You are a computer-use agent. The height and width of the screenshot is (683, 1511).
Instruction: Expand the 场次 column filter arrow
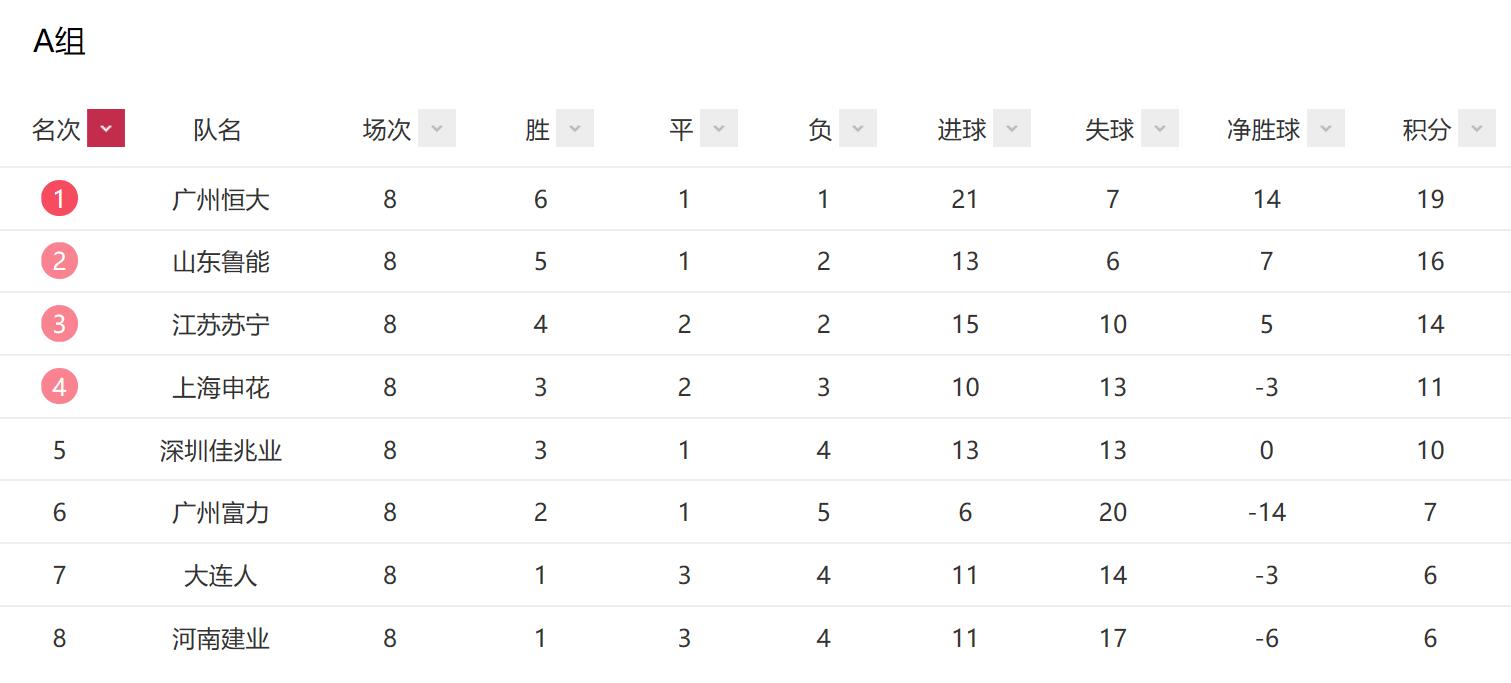tap(436, 128)
